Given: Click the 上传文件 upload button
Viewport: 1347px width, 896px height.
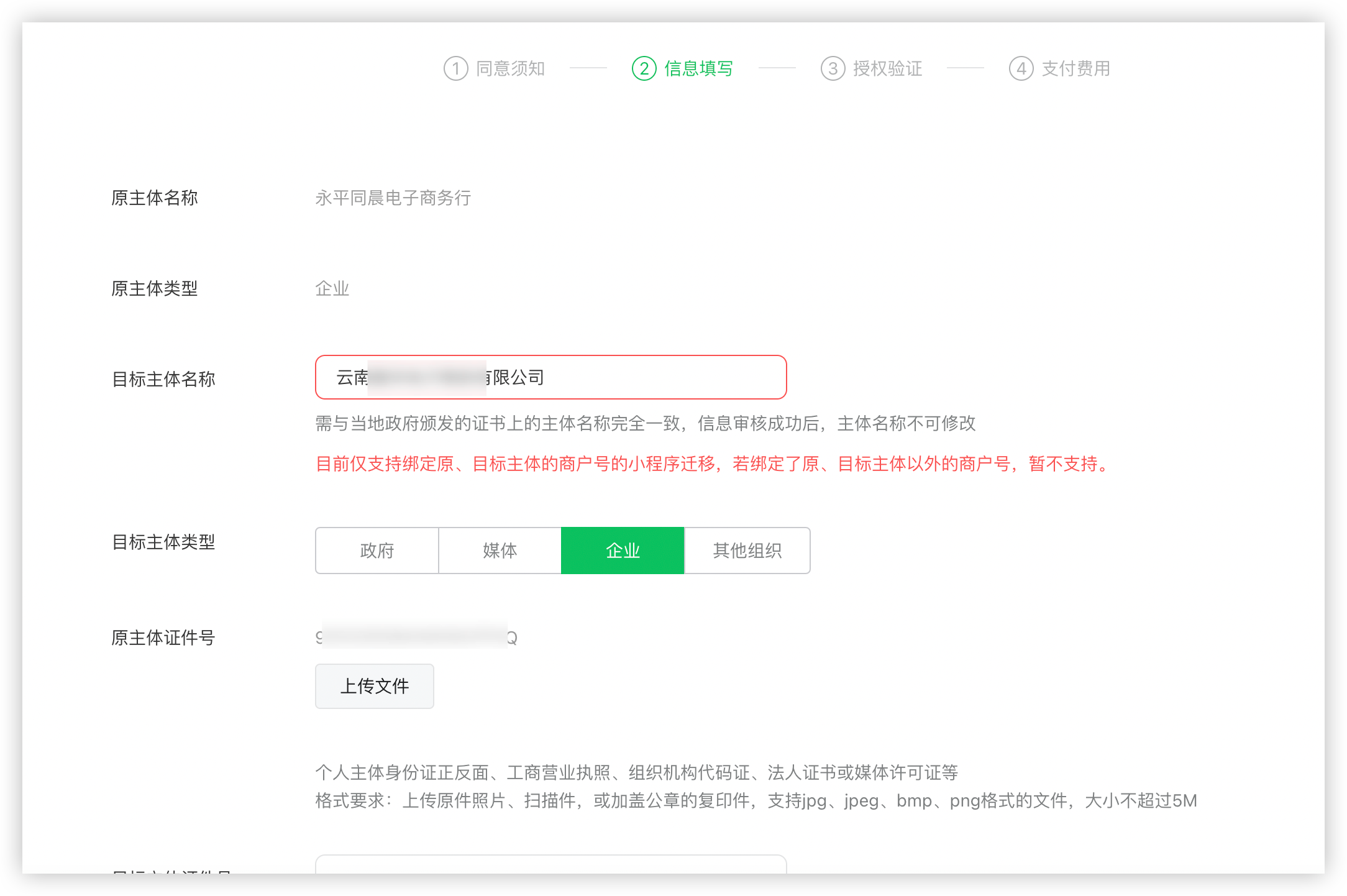Looking at the screenshot, I should click(x=375, y=686).
